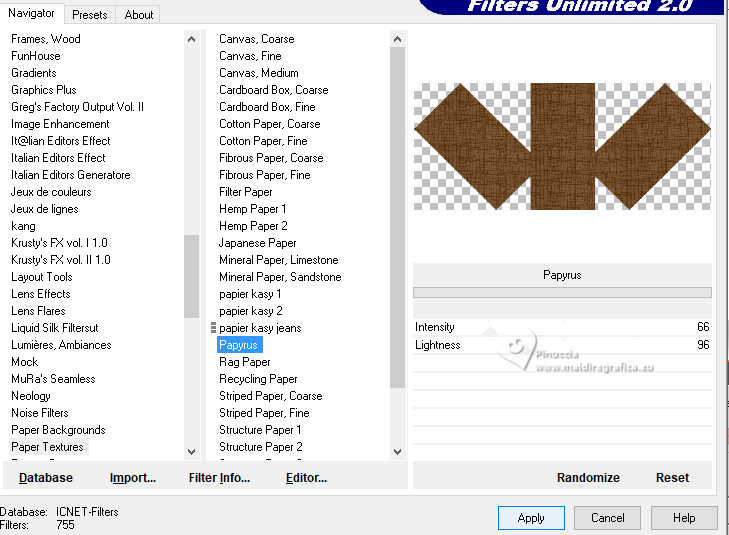This screenshot has height=535, width=729.
Task: Click down arrow of category list scrollbar
Action: tap(191, 451)
